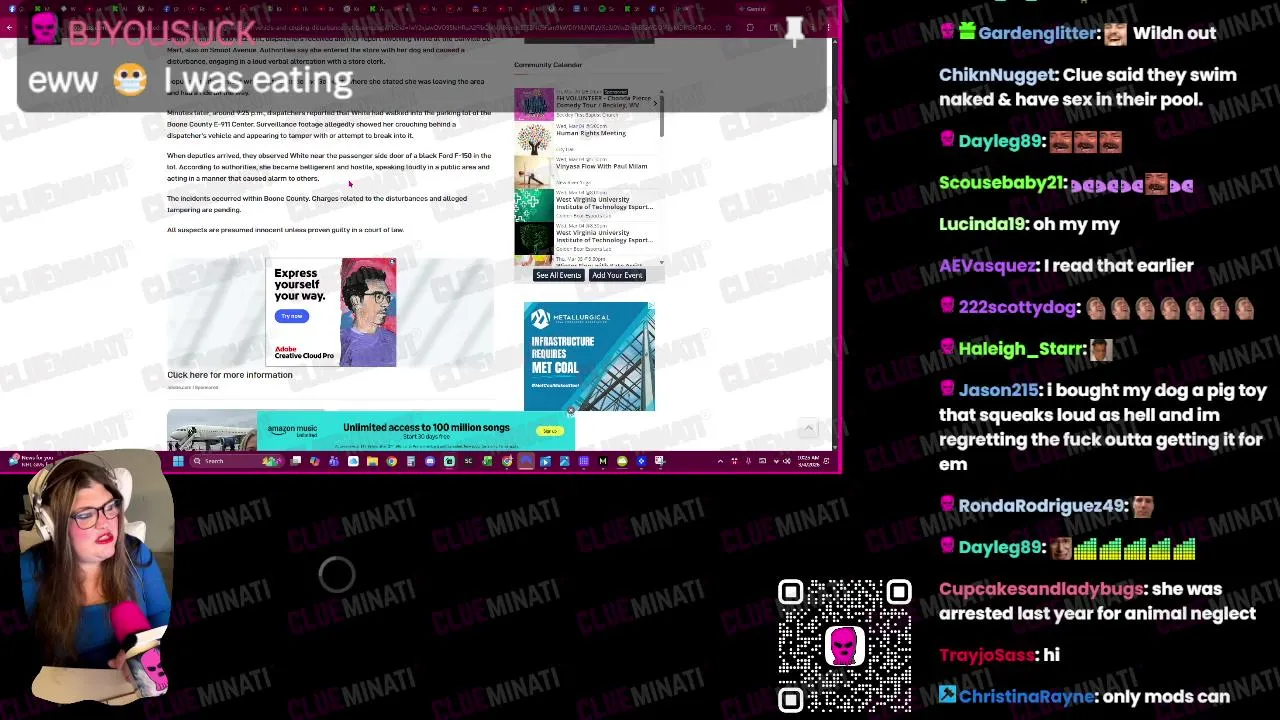
Task: Show hidden system tray icons
Action: (719, 461)
